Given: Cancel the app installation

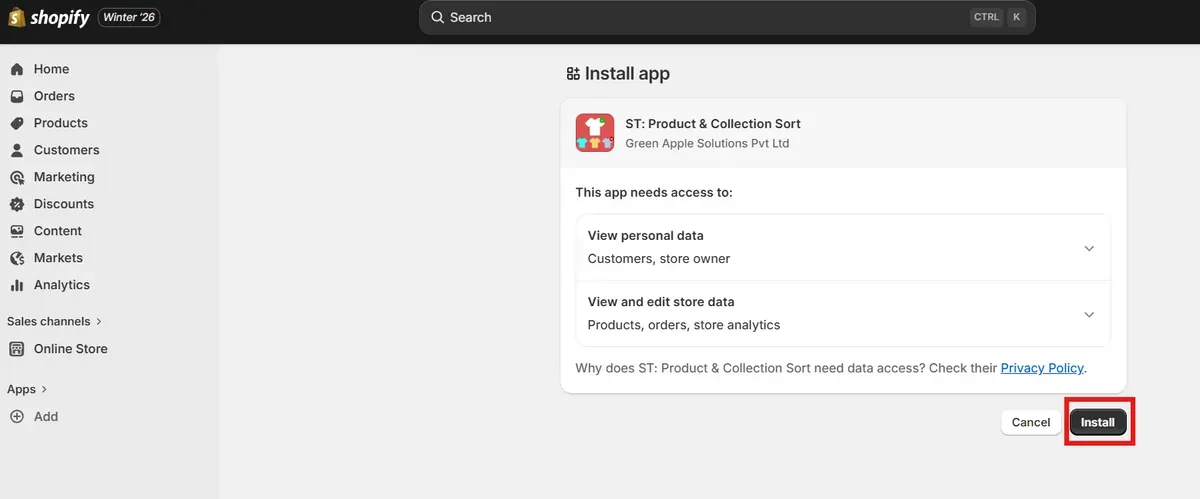Looking at the screenshot, I should [x=1031, y=422].
